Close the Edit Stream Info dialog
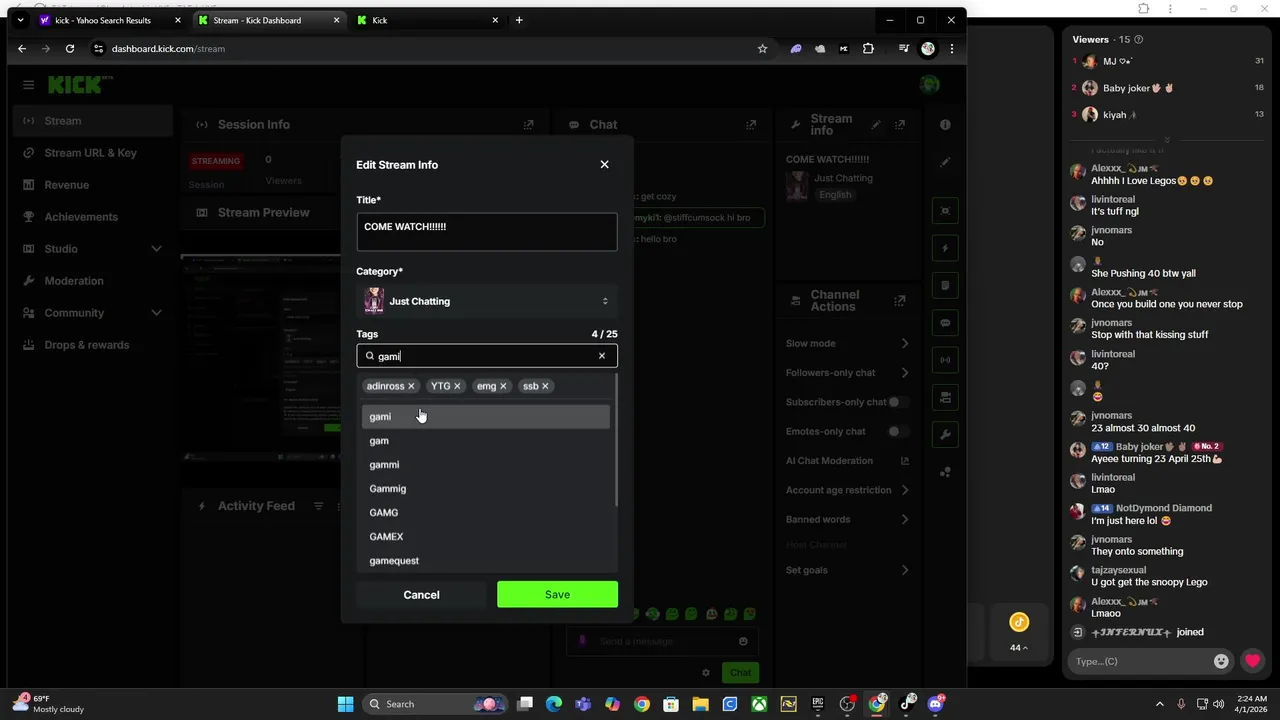The width and height of the screenshot is (1280, 720). (604, 164)
